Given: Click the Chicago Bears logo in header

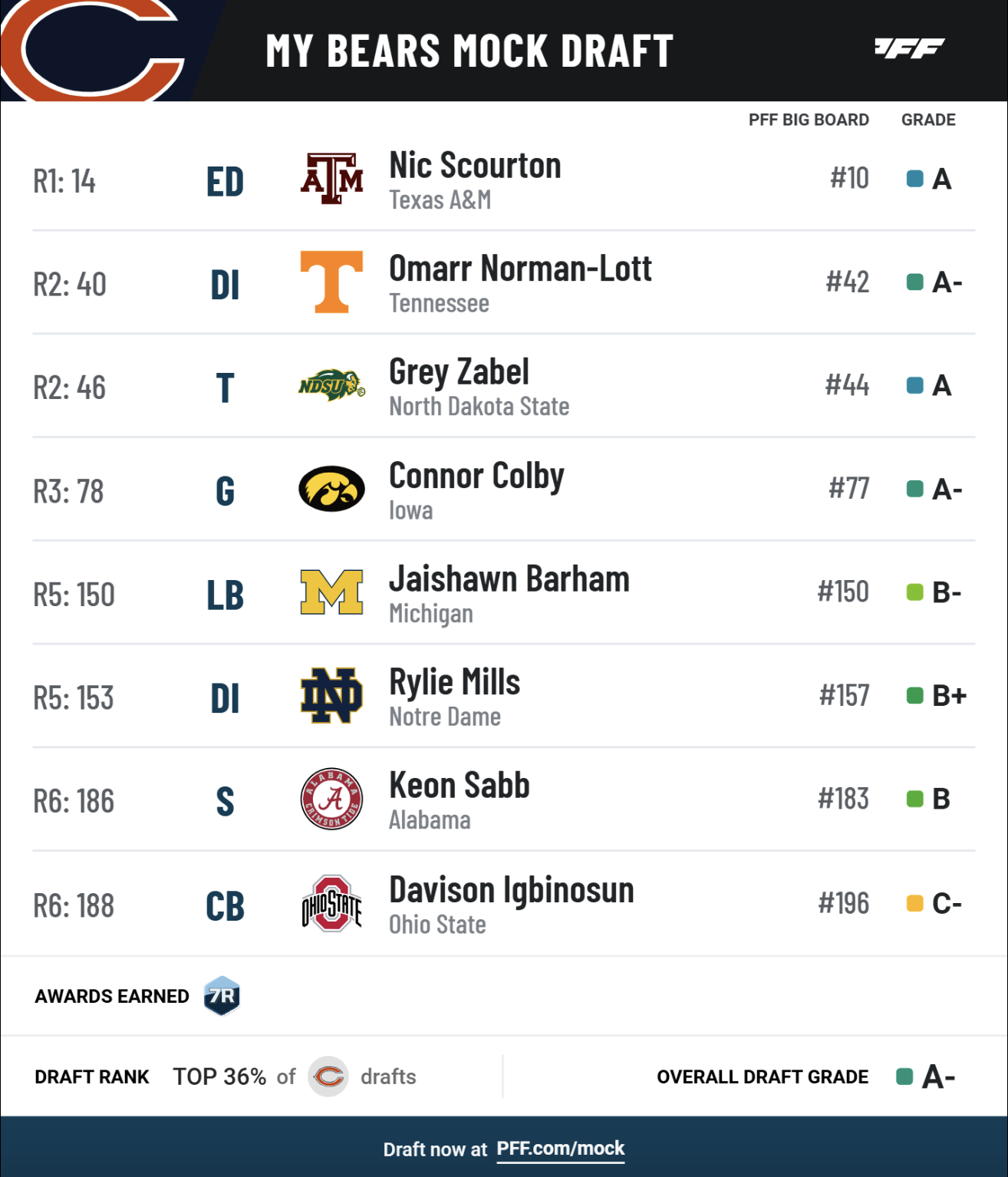Looking at the screenshot, I should tap(92, 51).
